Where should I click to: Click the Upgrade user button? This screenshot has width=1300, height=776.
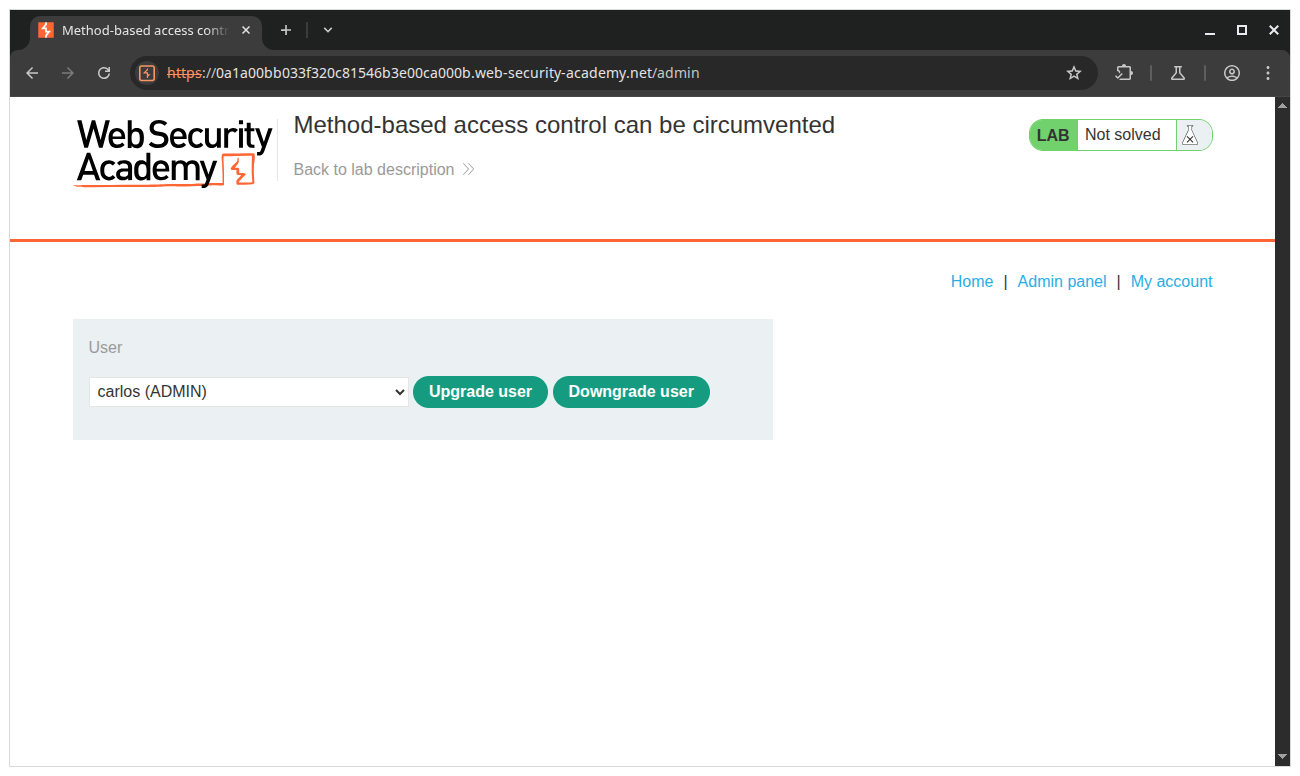coord(480,391)
